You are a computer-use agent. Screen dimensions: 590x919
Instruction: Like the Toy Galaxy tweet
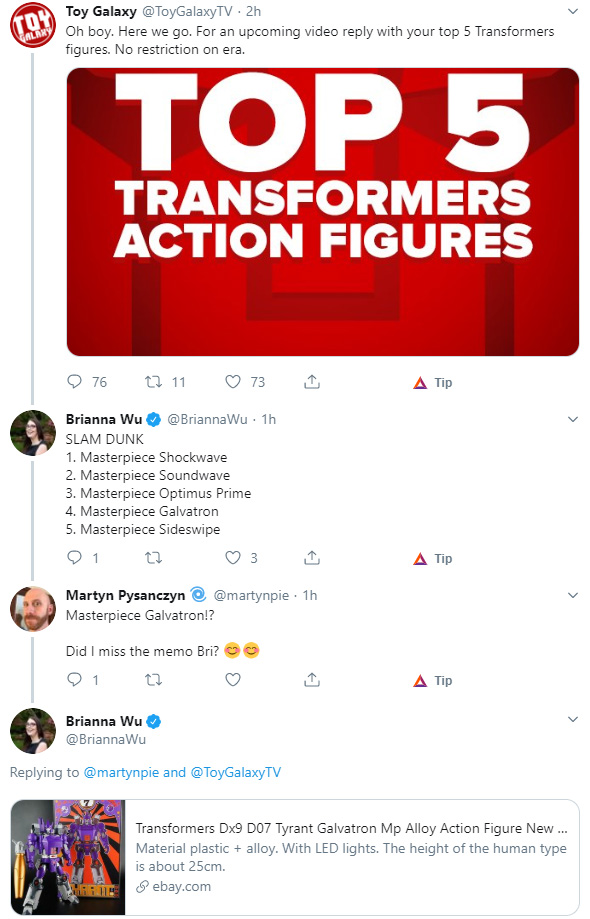click(x=233, y=382)
